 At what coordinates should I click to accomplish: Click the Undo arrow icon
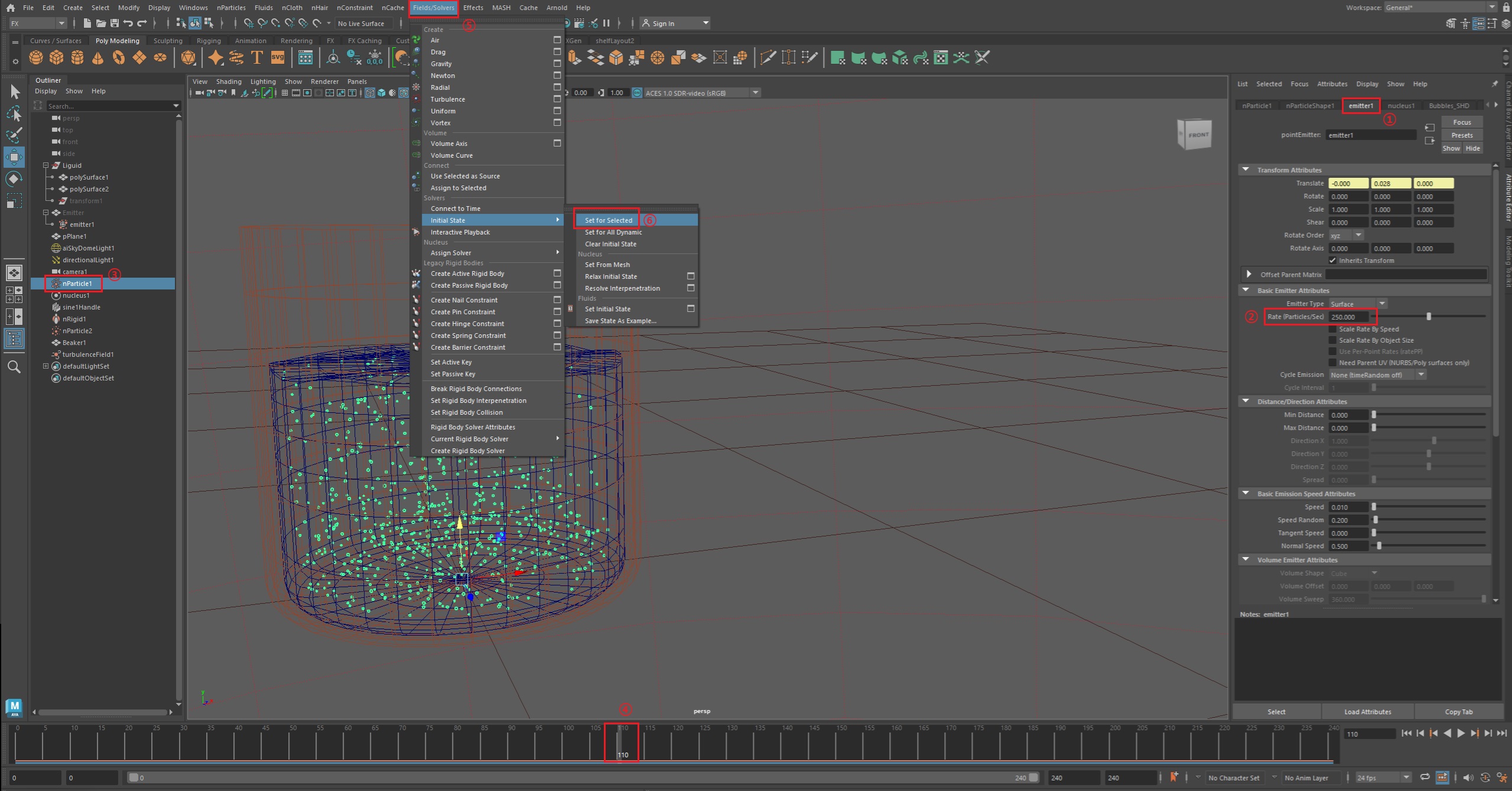[128, 23]
